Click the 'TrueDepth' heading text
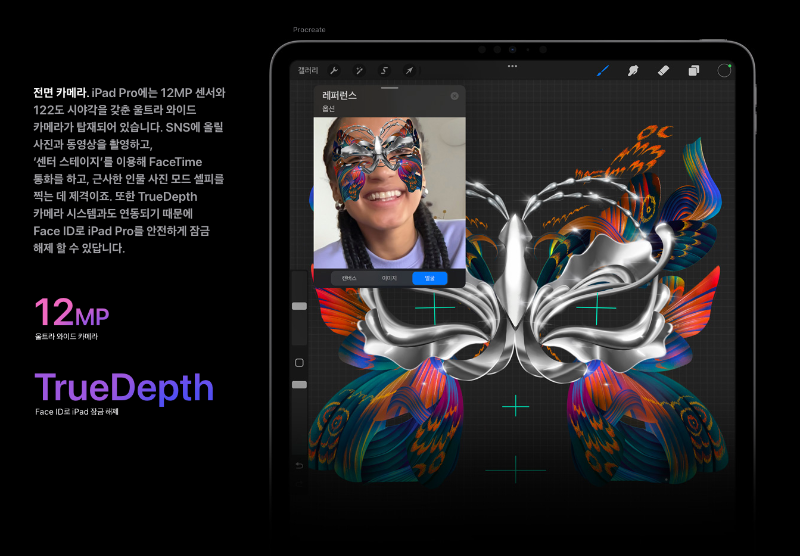Screen dimensions: 800x556 point(124,388)
